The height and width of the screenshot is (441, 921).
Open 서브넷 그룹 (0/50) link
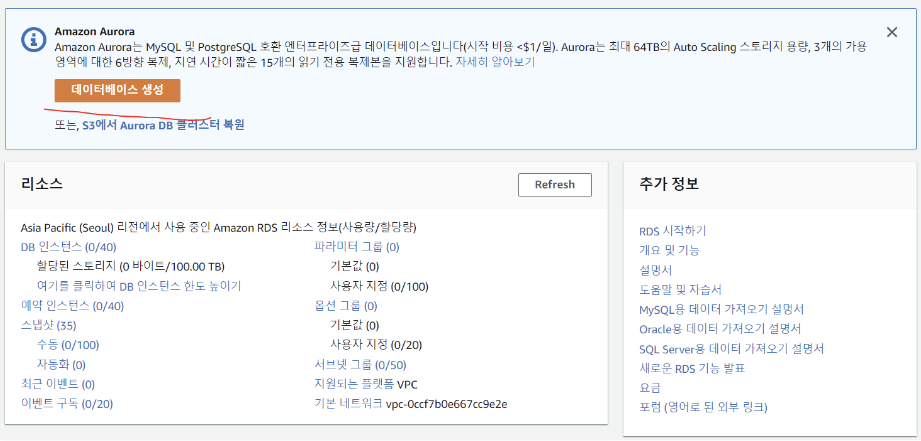(x=361, y=365)
